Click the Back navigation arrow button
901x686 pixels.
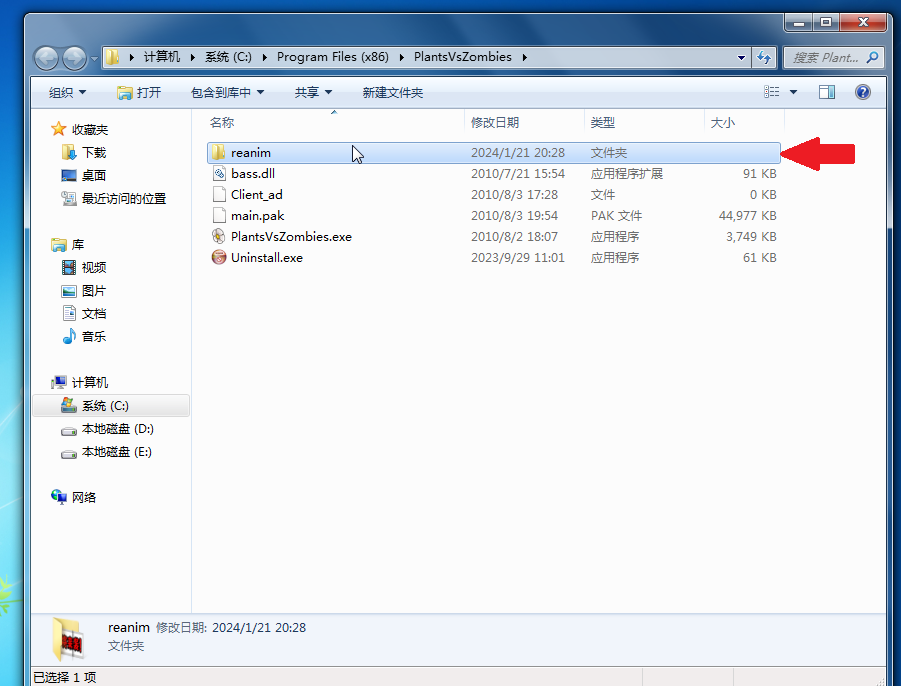point(47,58)
